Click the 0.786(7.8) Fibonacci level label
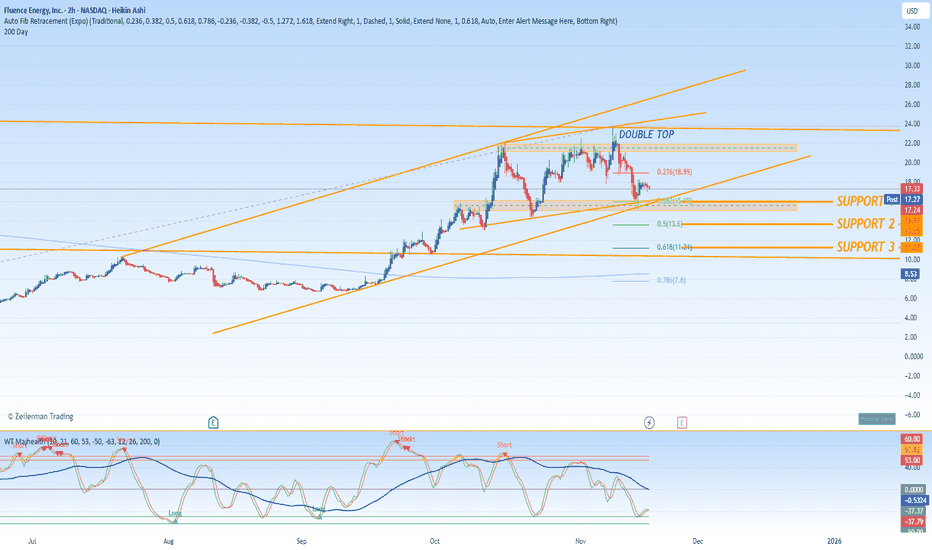932x550 pixels. click(671, 280)
